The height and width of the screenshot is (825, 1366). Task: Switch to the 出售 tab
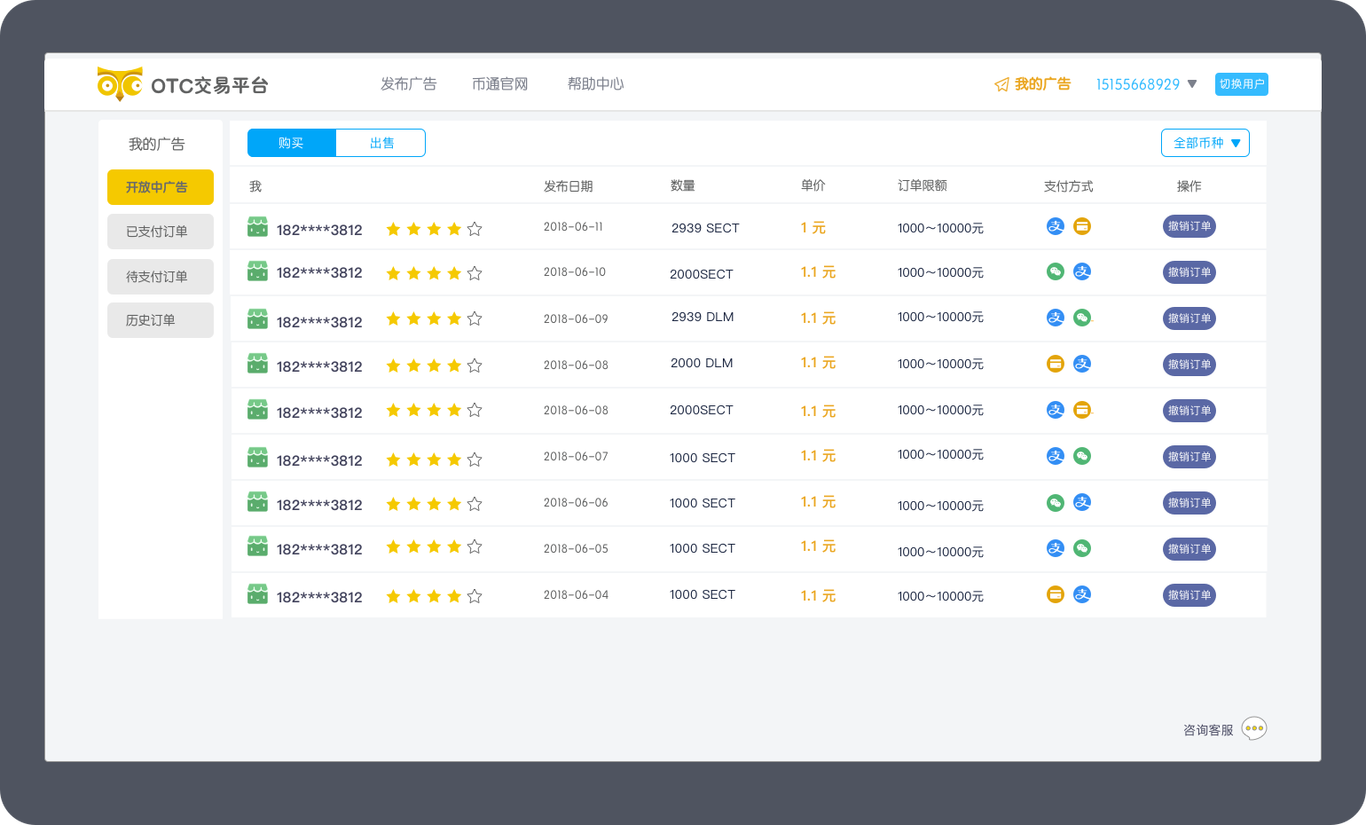click(381, 143)
